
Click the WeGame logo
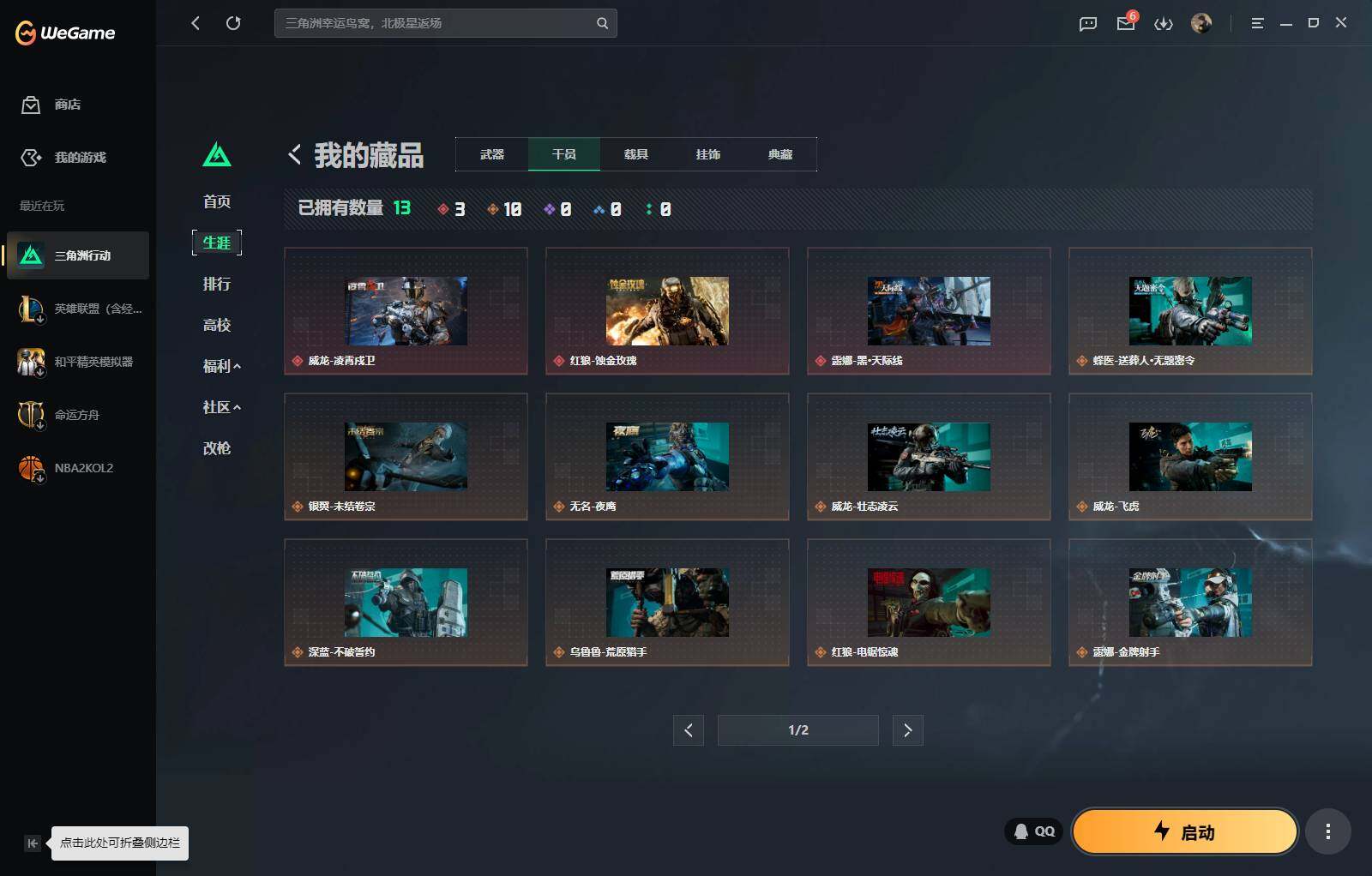(65, 33)
